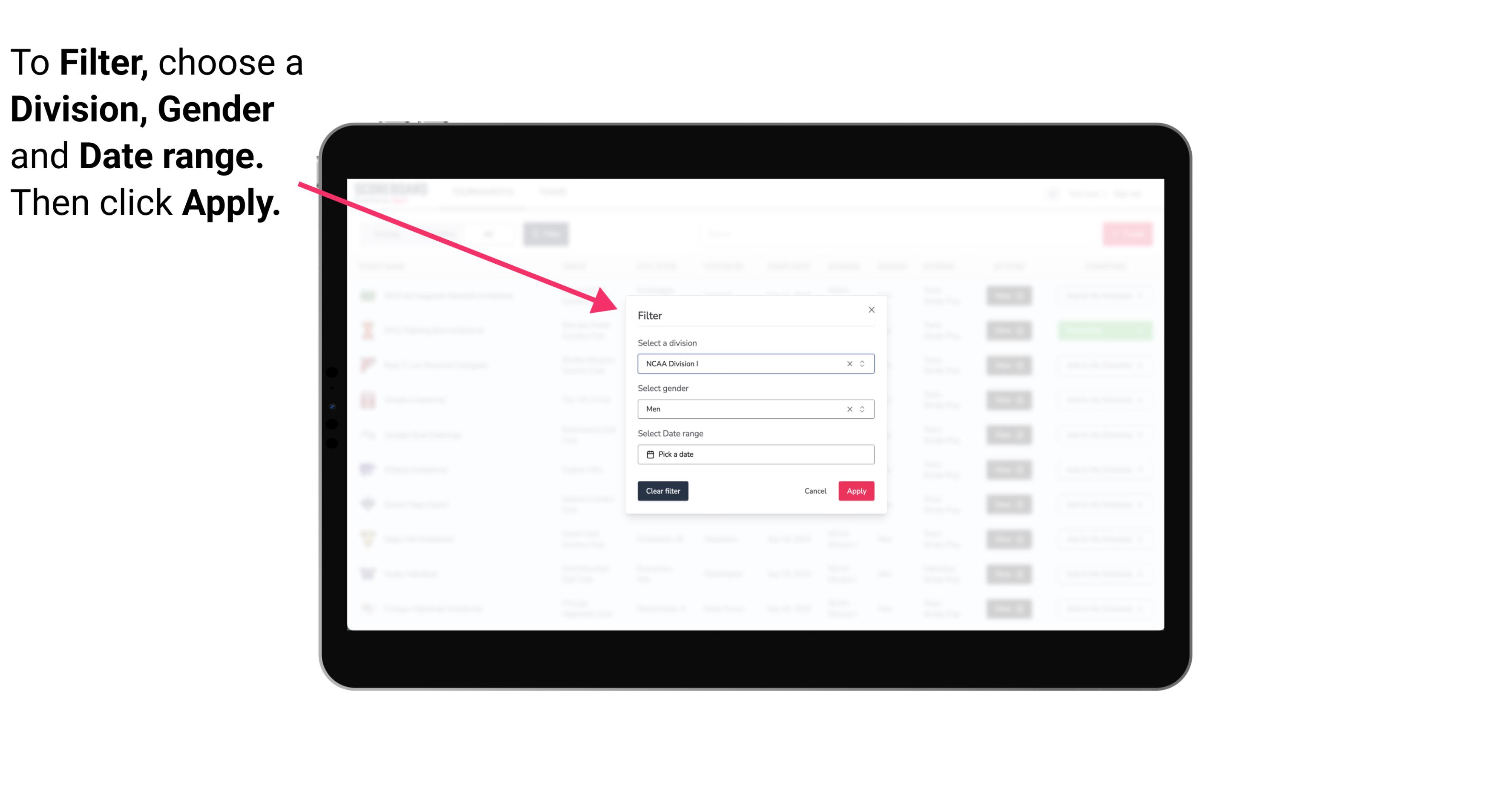Select the Cancel option in Filter dialog
The height and width of the screenshot is (812, 1509).
[816, 491]
